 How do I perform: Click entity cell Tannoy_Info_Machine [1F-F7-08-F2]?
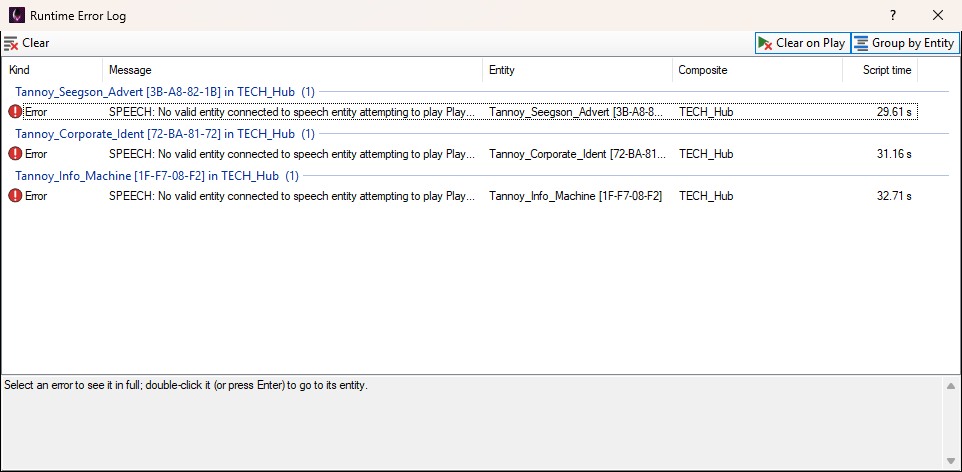click(x=575, y=196)
